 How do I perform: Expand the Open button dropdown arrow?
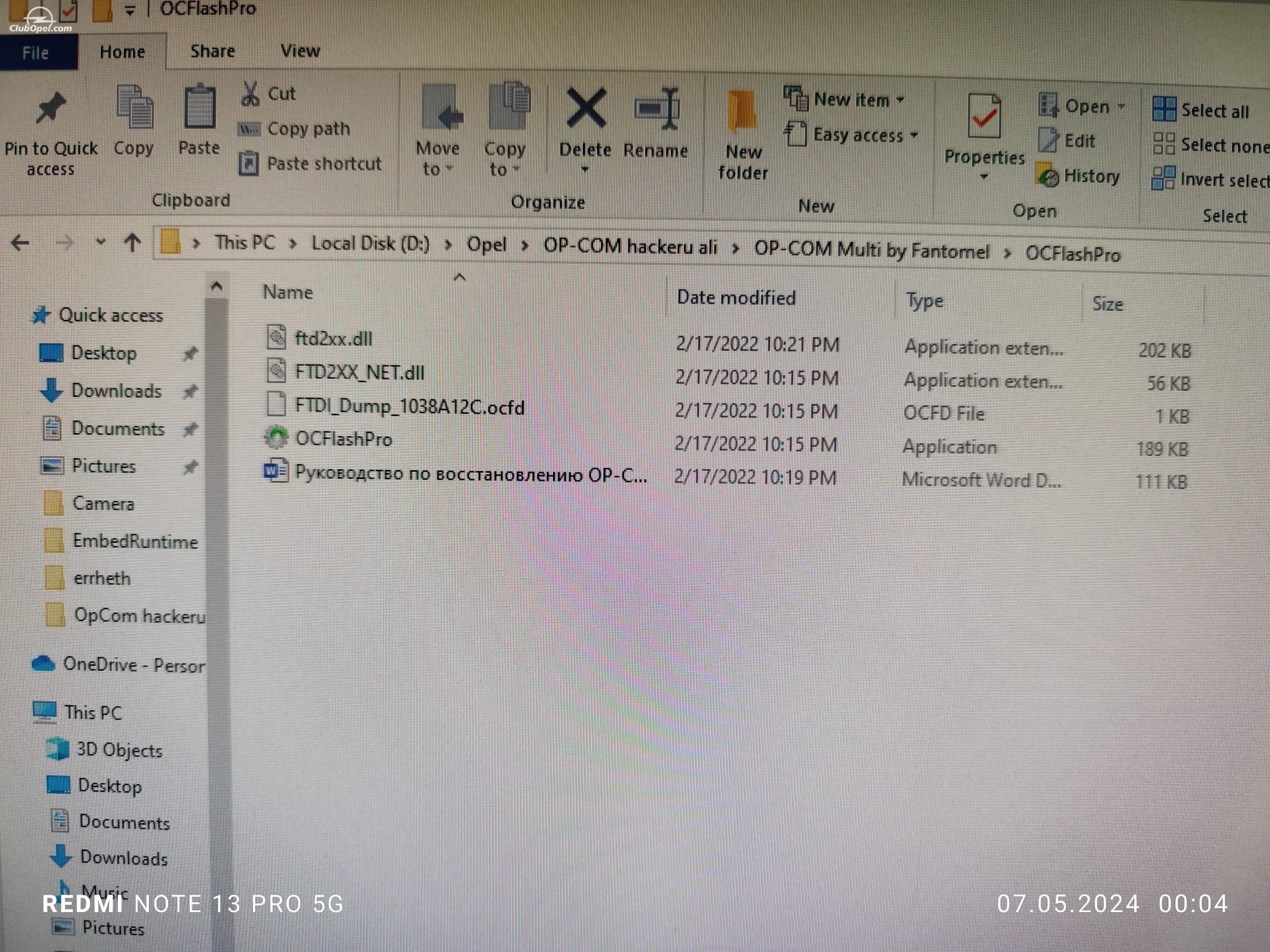point(1121,106)
